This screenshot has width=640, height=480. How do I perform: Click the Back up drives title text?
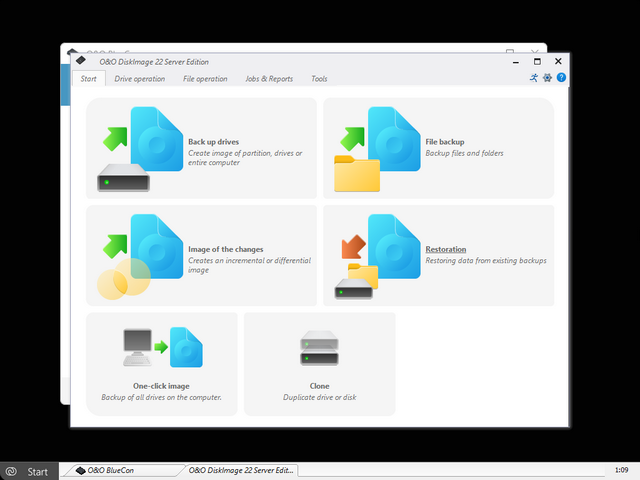[213, 142]
